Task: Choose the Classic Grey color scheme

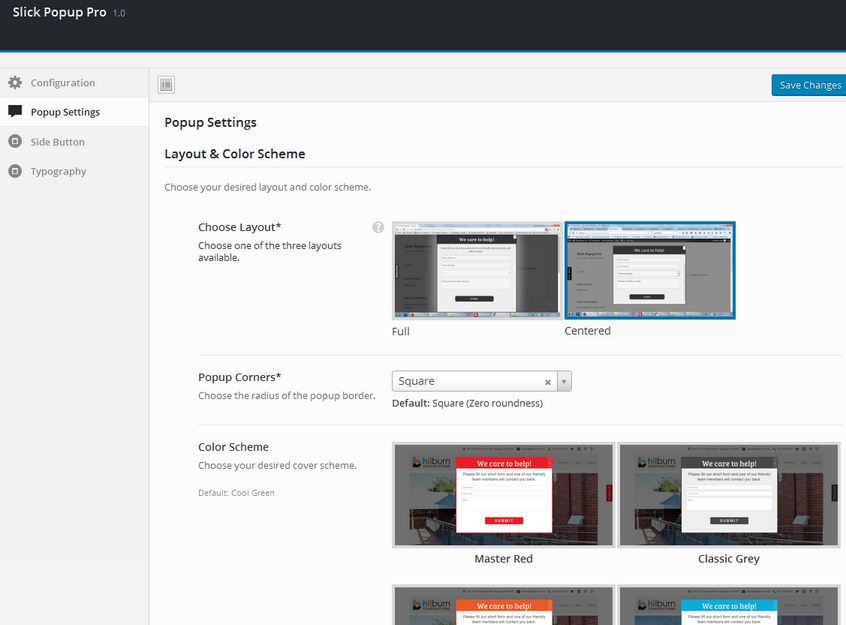Action: tap(729, 495)
